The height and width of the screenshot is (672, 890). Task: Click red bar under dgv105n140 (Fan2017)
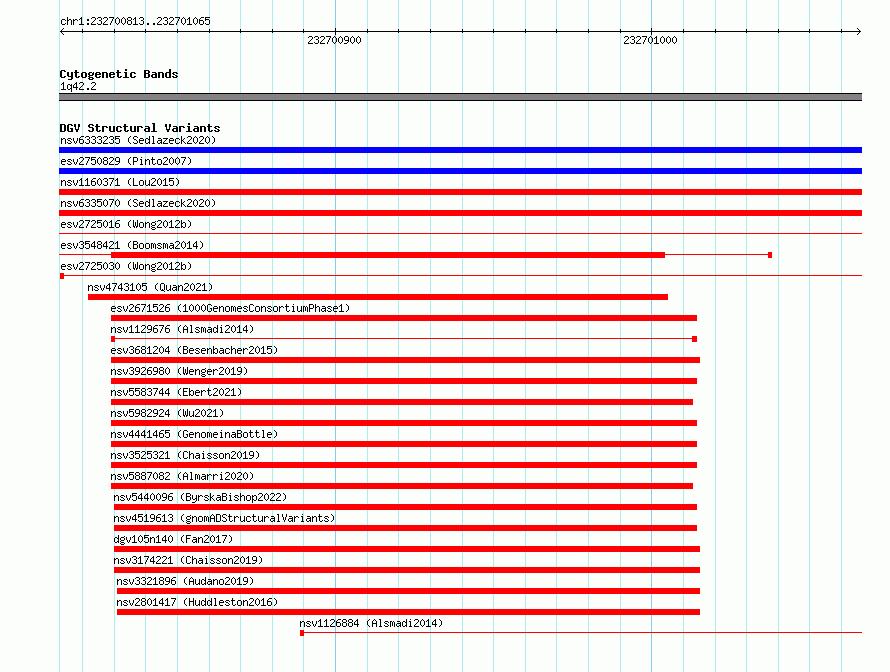click(407, 549)
